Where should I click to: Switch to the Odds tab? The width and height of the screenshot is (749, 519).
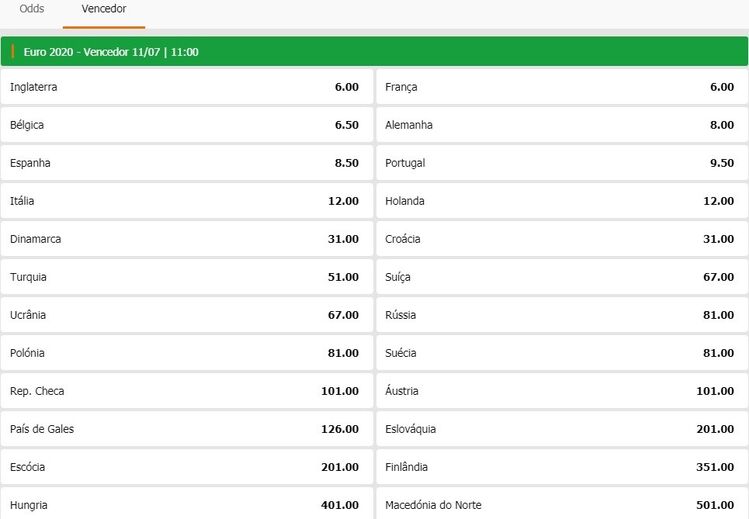(32, 9)
